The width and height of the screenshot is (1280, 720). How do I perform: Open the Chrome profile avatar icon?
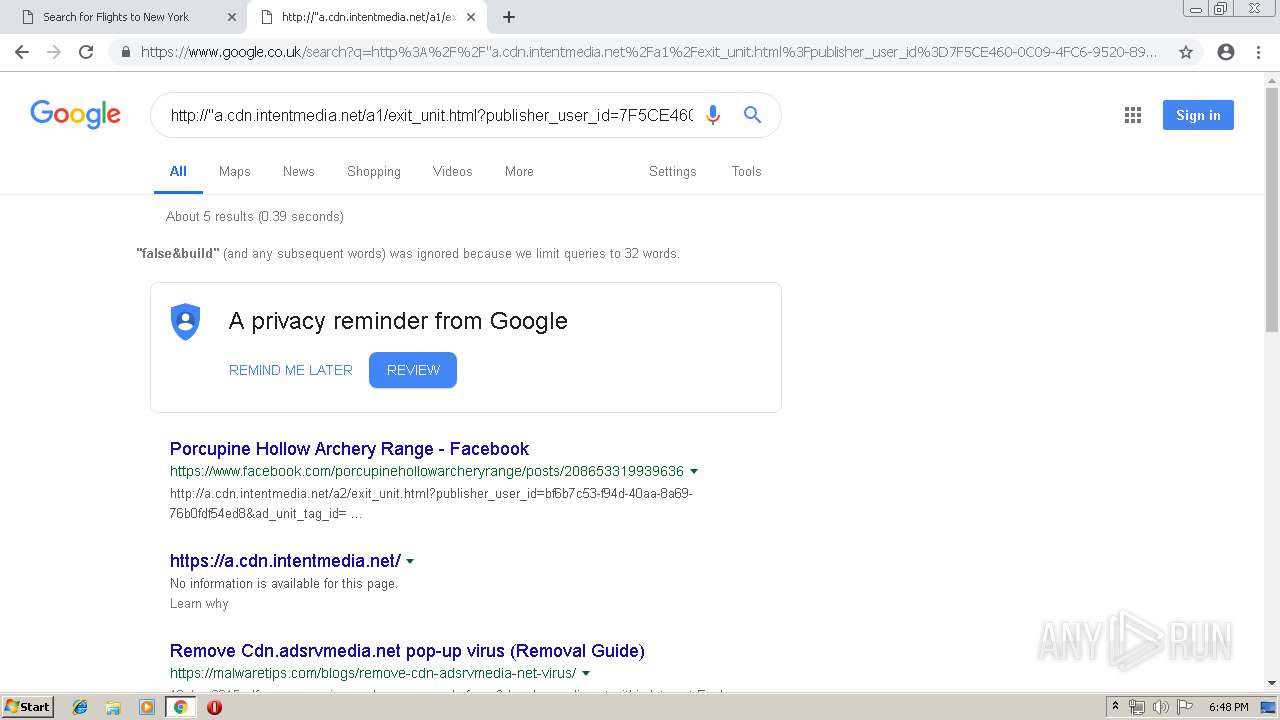point(1226,52)
